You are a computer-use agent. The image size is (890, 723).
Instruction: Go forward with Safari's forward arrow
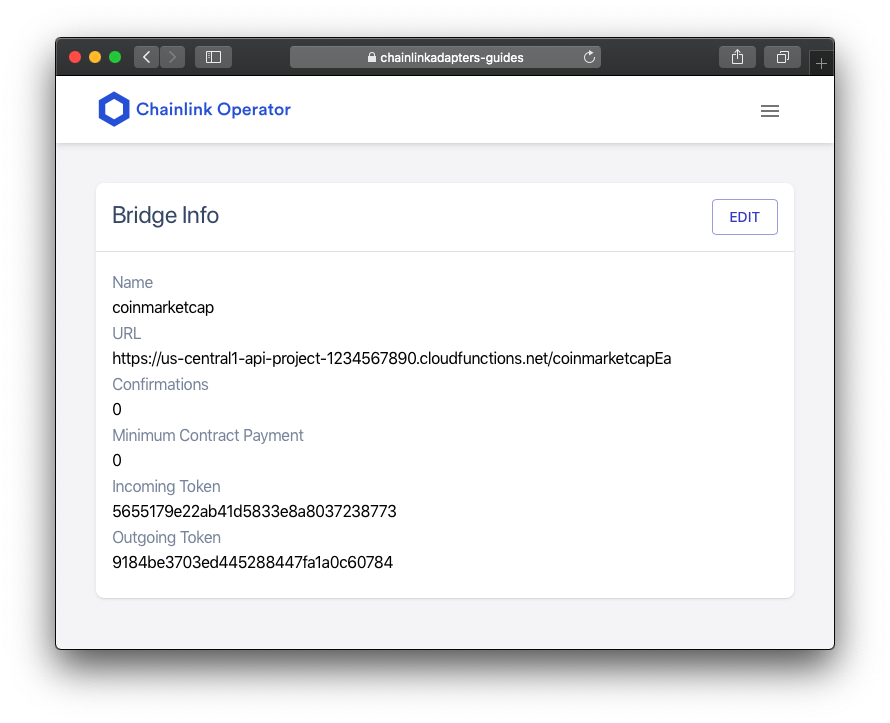click(x=173, y=57)
